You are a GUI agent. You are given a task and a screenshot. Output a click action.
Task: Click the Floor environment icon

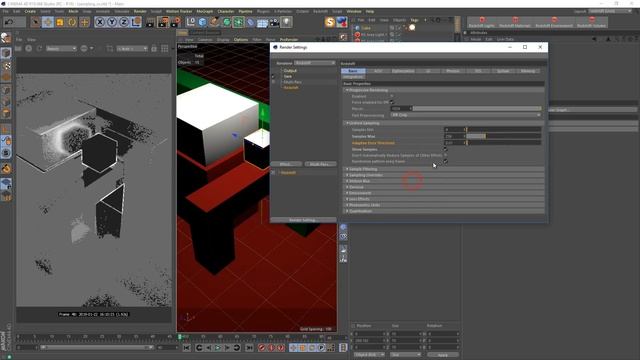(262, 22)
